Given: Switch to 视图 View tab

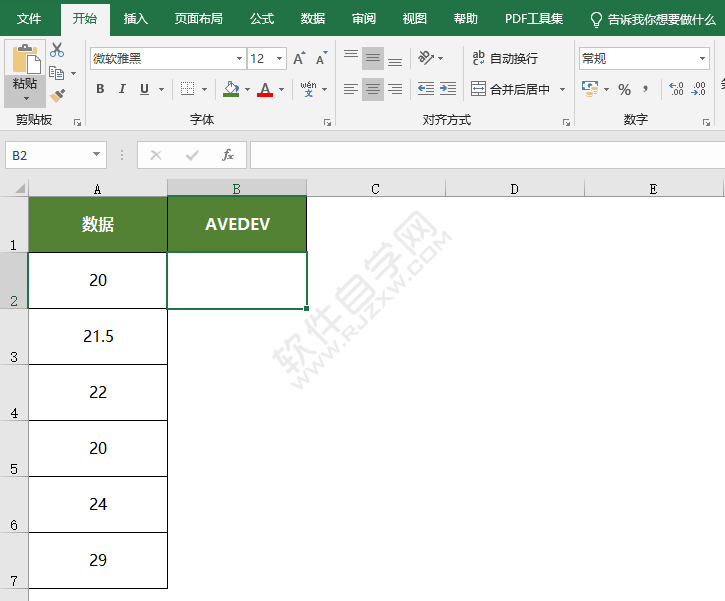Looking at the screenshot, I should tap(414, 18).
